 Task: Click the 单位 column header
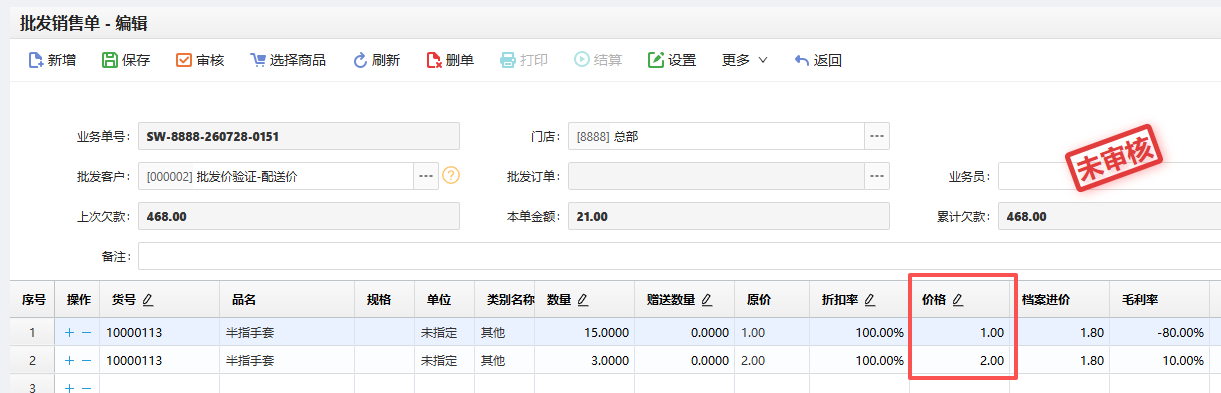point(445,299)
